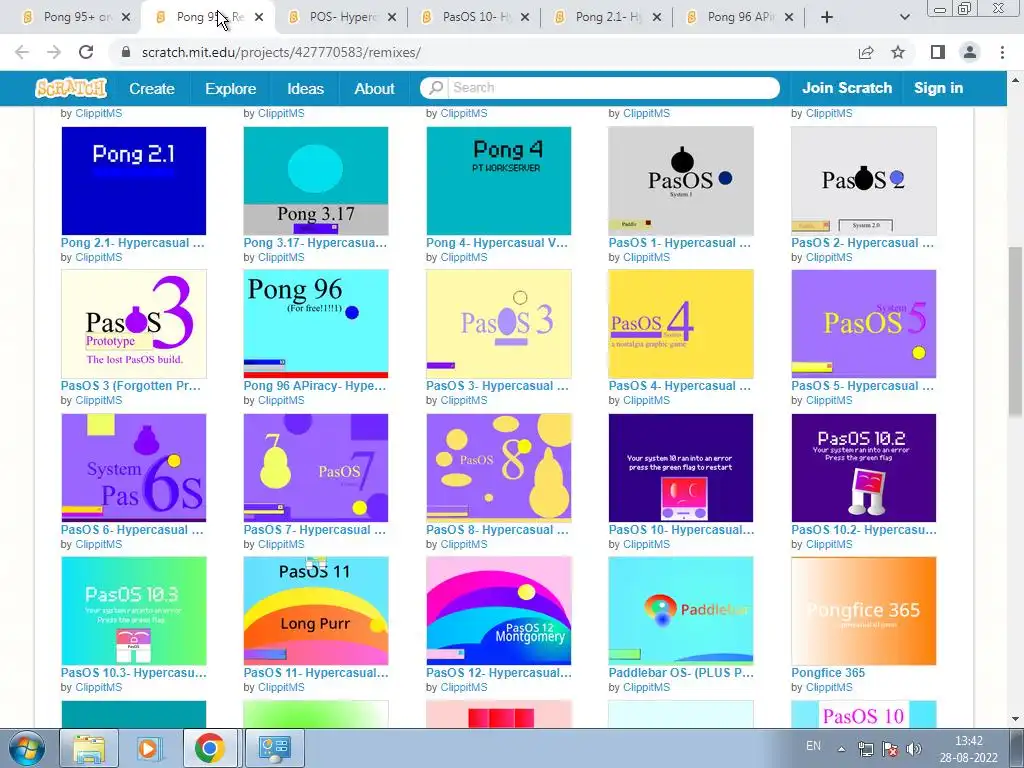Open the About menu item
This screenshot has width=1024, height=768.
tap(374, 88)
